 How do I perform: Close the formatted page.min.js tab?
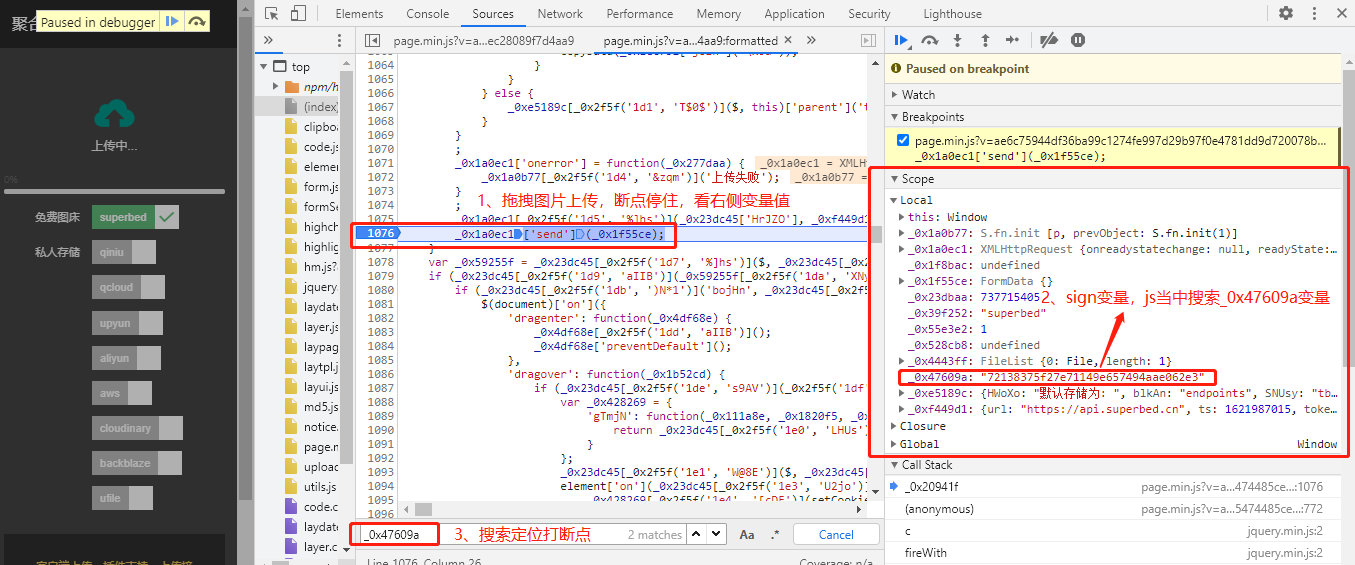point(787,40)
